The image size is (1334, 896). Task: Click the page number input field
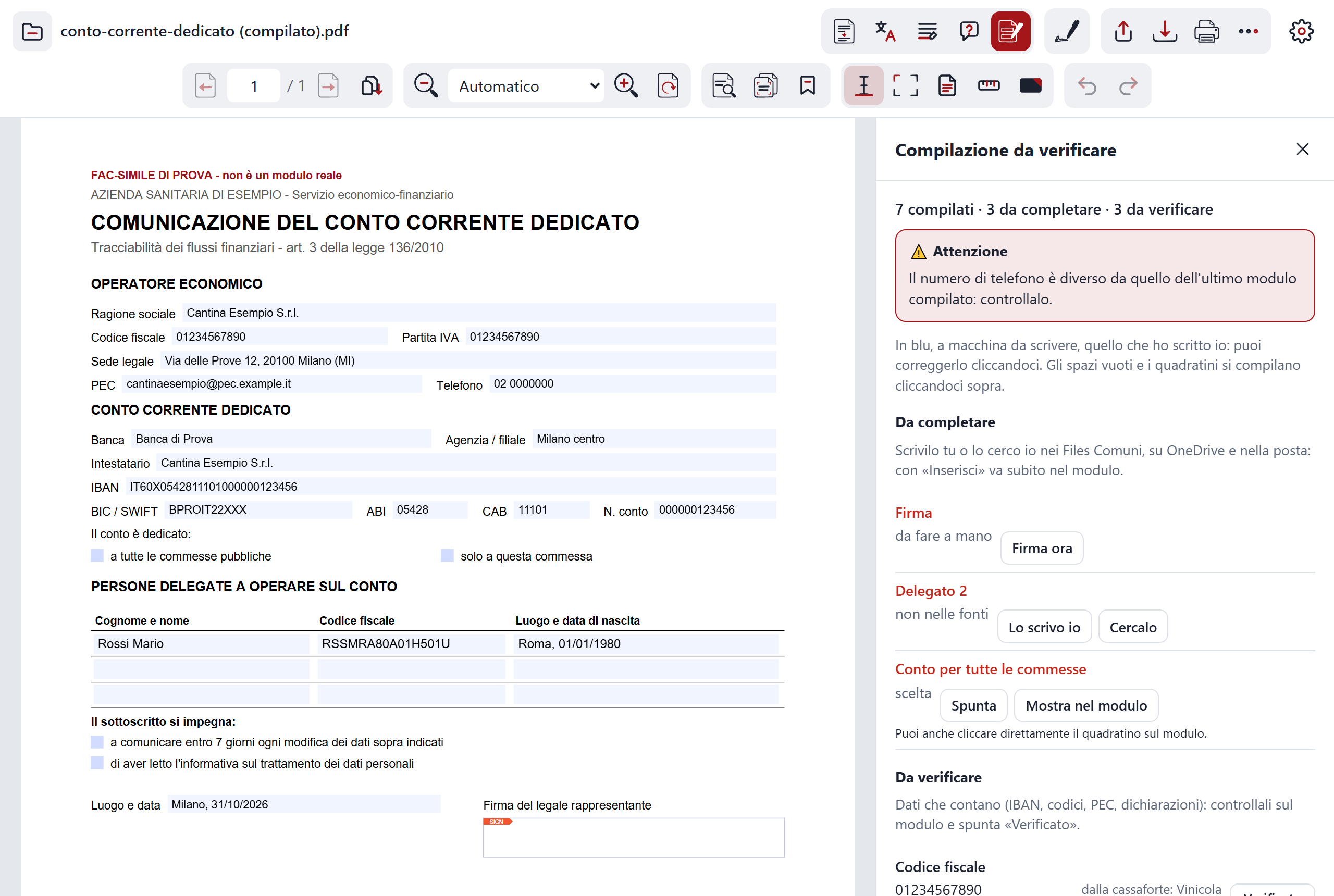254,86
